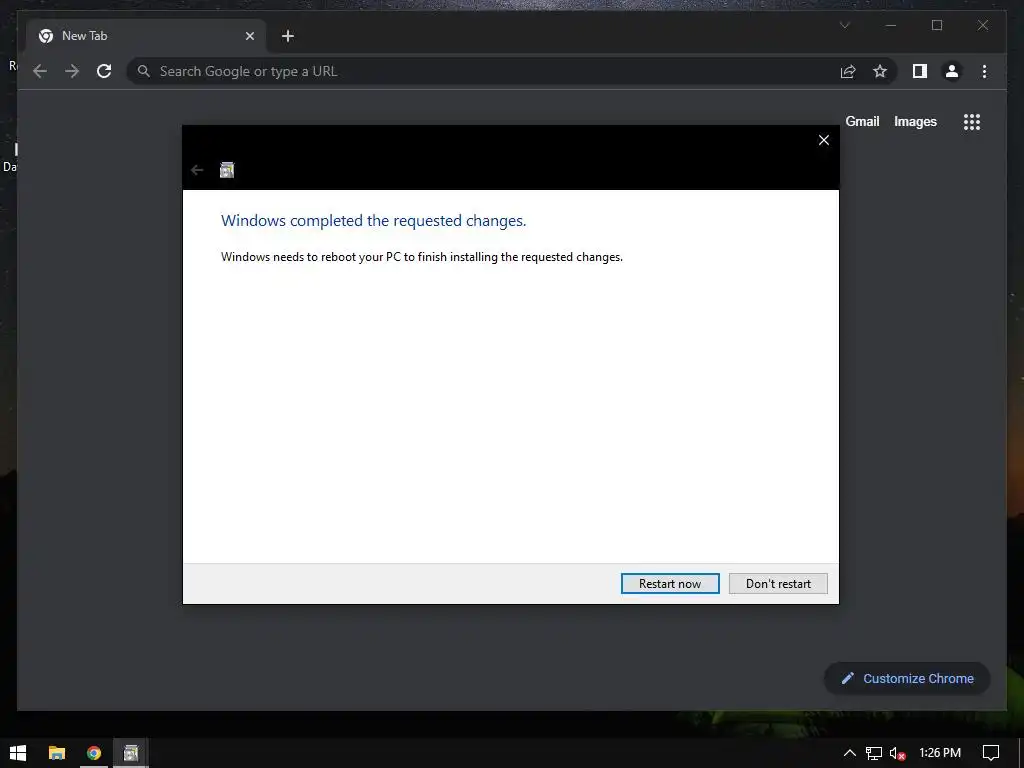Open muted volume tray icon
The width and height of the screenshot is (1024, 768).
[897, 753]
